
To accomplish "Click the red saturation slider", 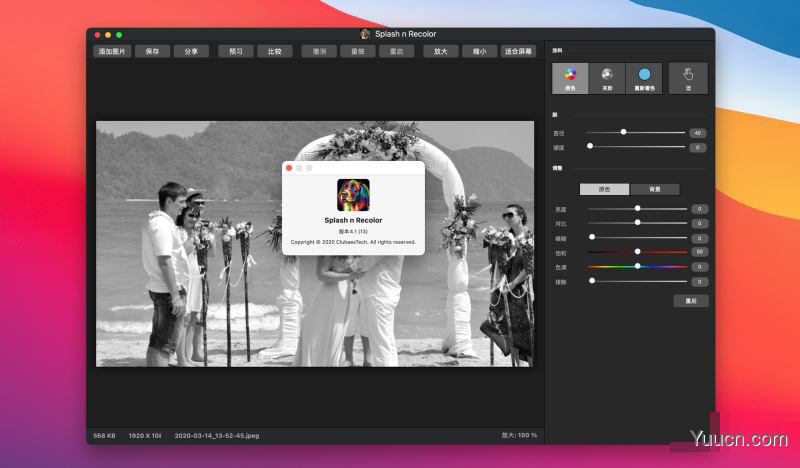I will point(637,252).
